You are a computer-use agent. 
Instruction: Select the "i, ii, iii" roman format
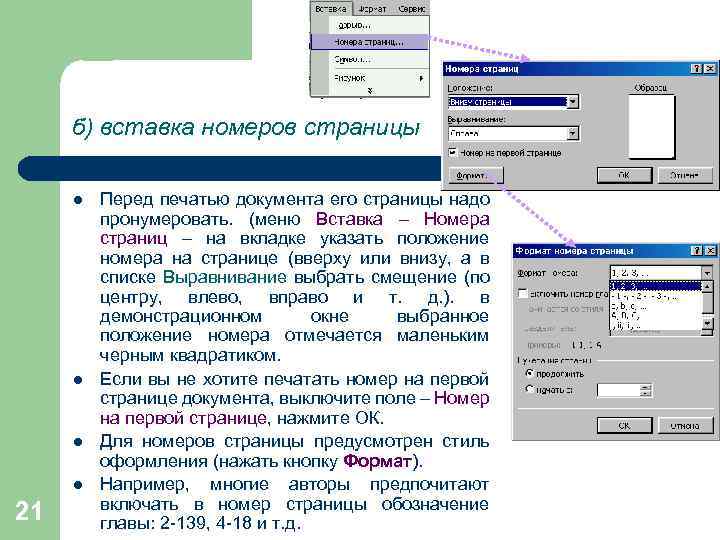pyautogui.click(x=655, y=325)
